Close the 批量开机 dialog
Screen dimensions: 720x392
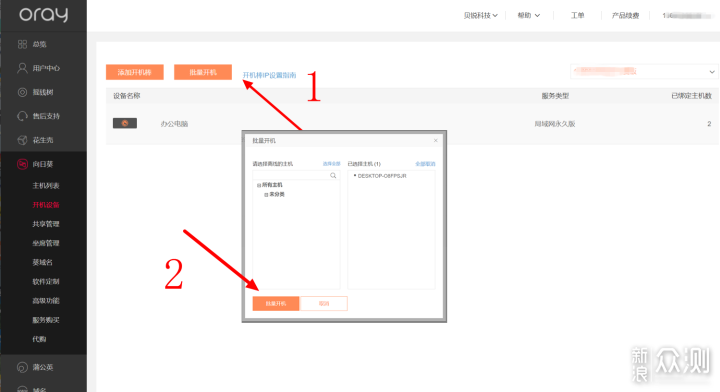[x=436, y=140]
